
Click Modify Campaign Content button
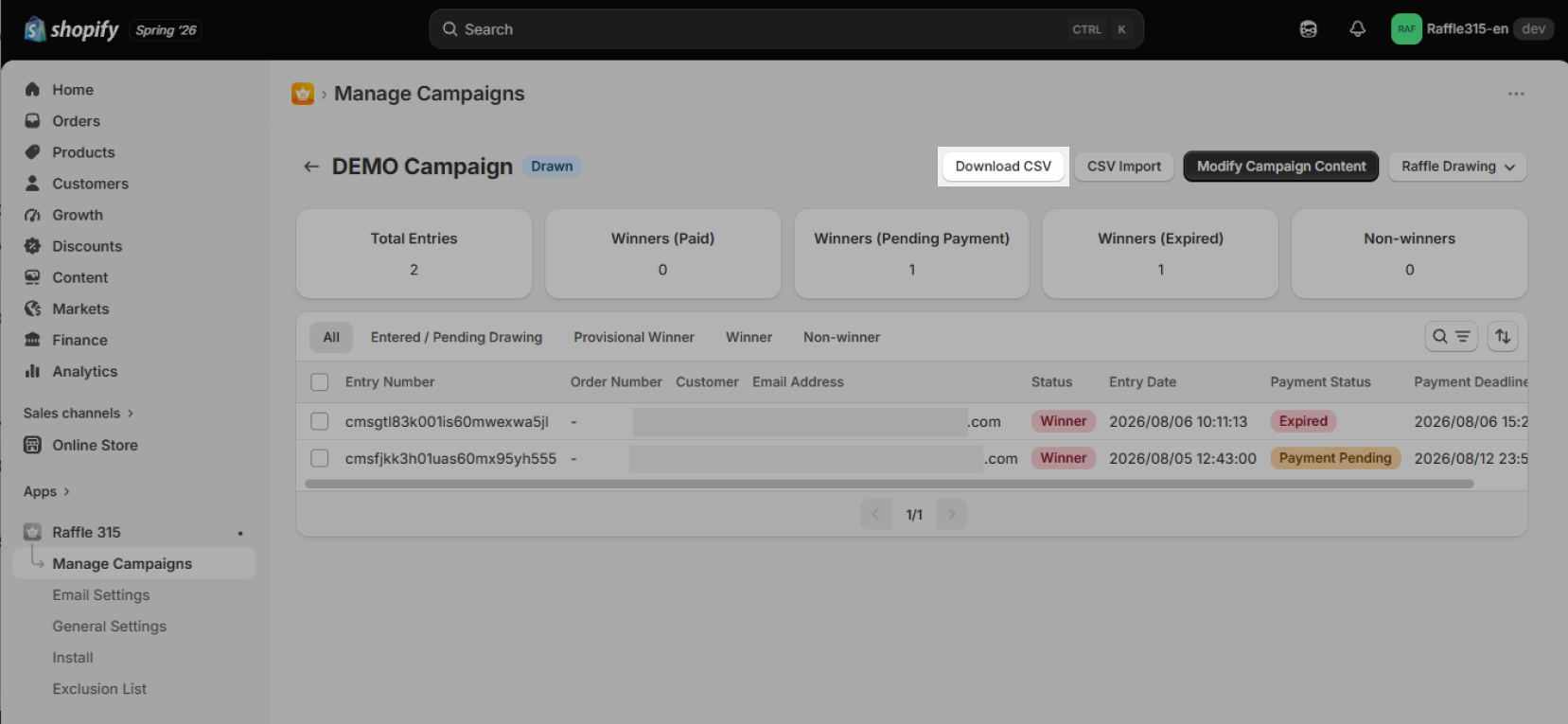coord(1281,167)
